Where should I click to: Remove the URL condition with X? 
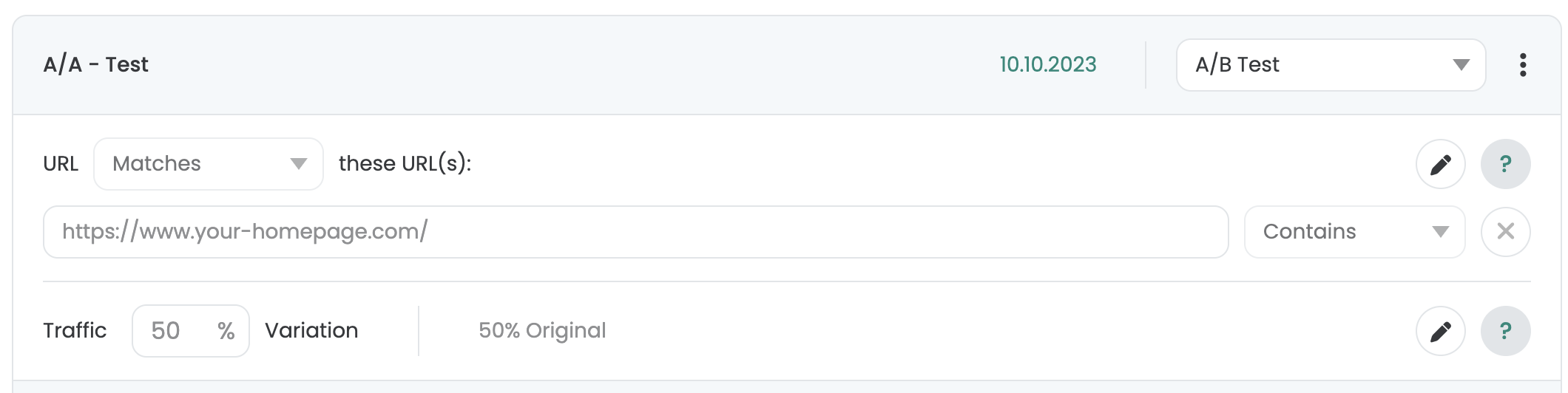coord(1506,232)
